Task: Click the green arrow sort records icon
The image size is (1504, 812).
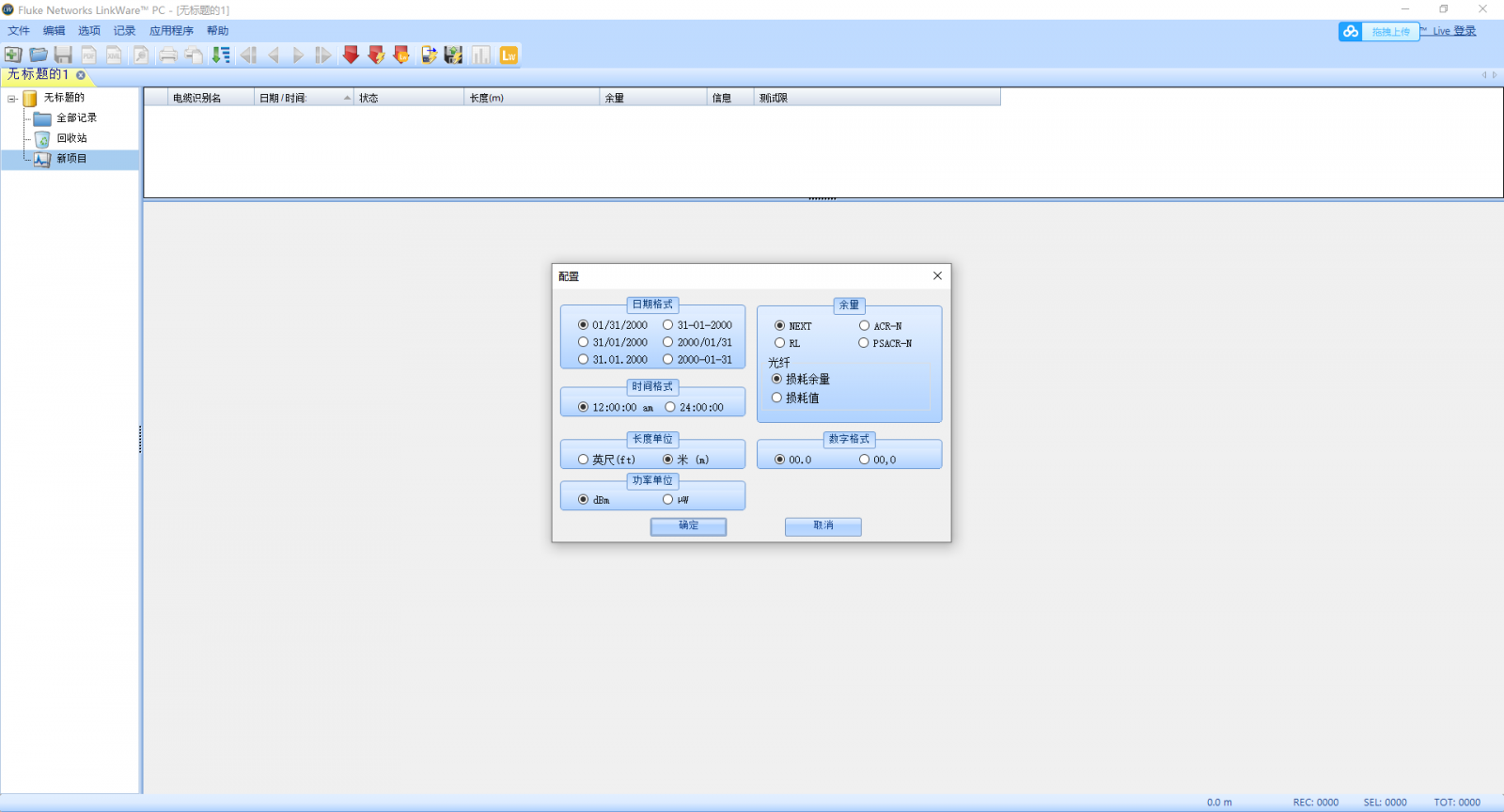Action: [x=221, y=55]
